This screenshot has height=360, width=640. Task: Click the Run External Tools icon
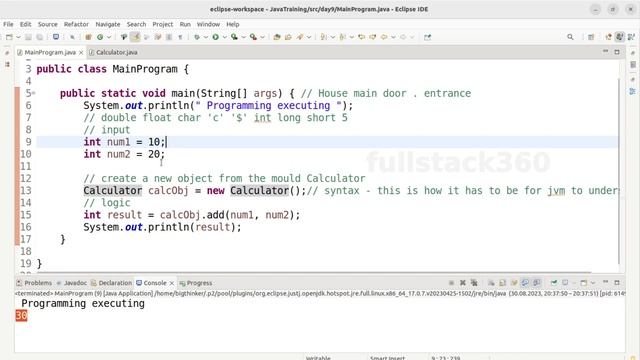point(253,37)
